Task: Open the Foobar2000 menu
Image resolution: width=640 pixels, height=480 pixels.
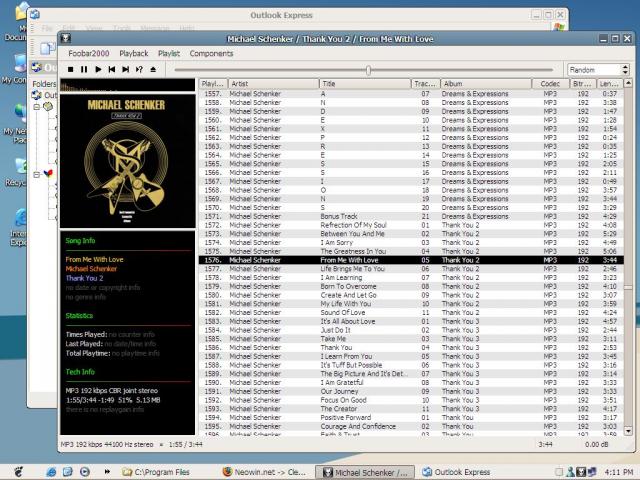Action: (x=89, y=53)
